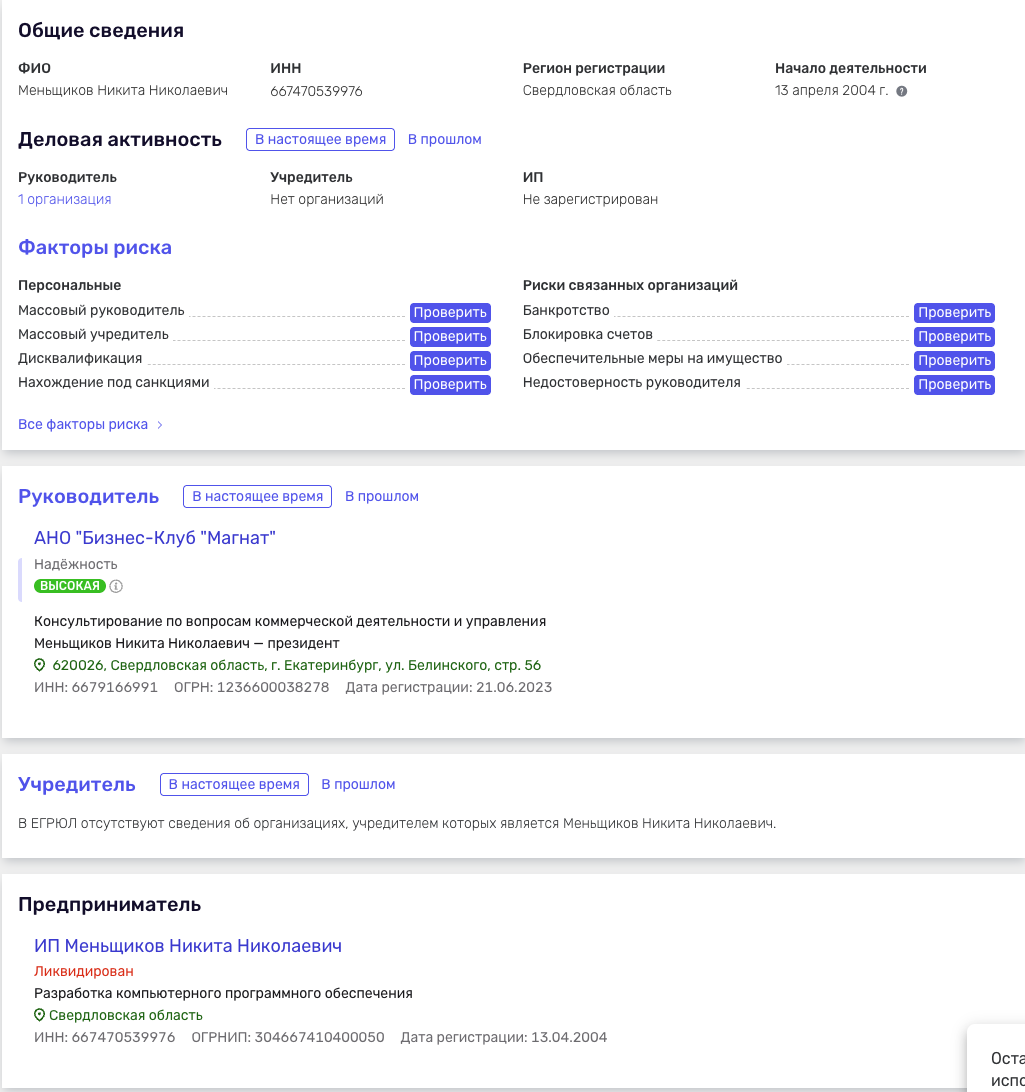Click map pin icon beside Екатеринбург address
This screenshot has width=1025, height=1092.
tap(40, 665)
